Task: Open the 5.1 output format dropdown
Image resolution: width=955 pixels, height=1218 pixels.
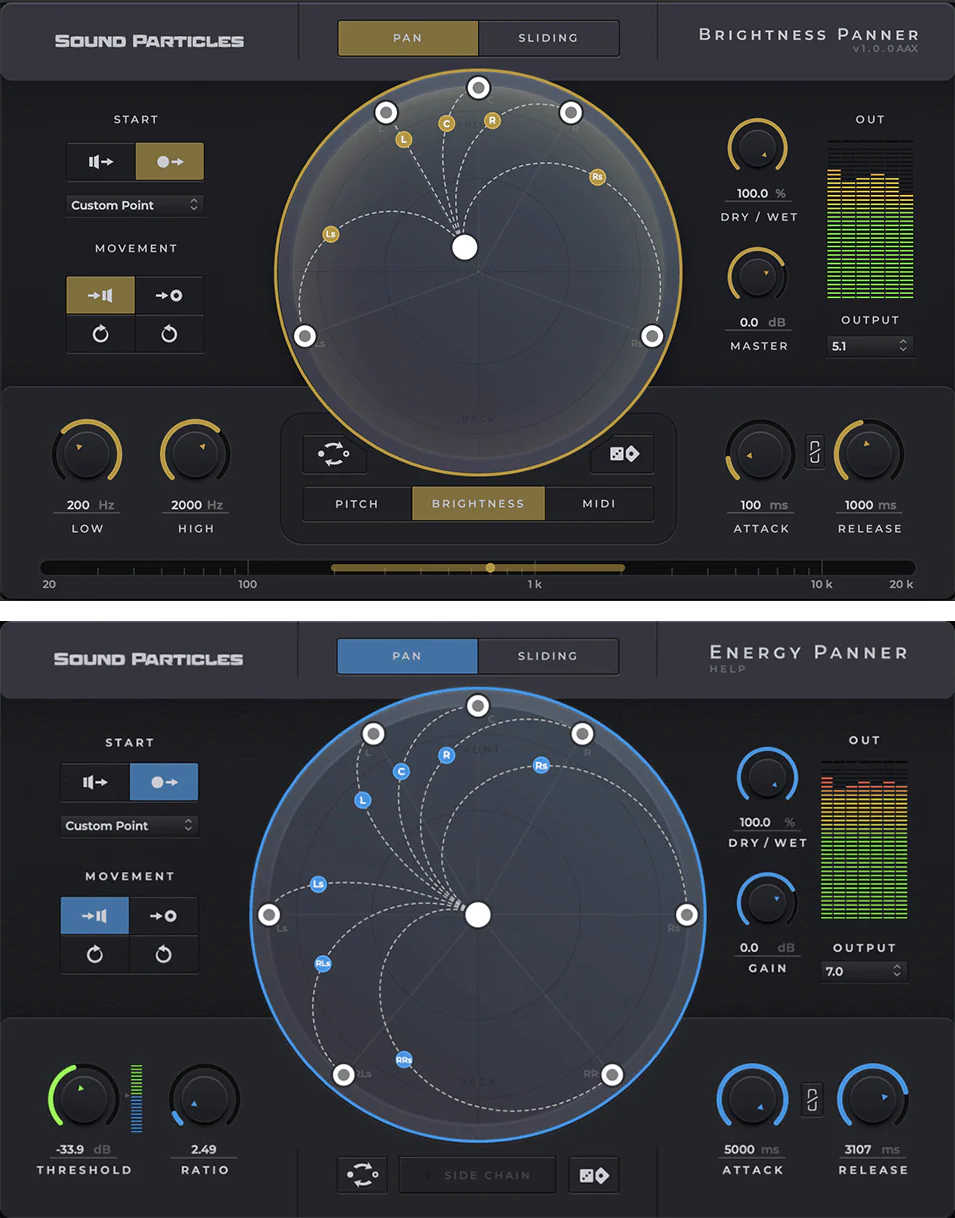Action: click(x=870, y=346)
